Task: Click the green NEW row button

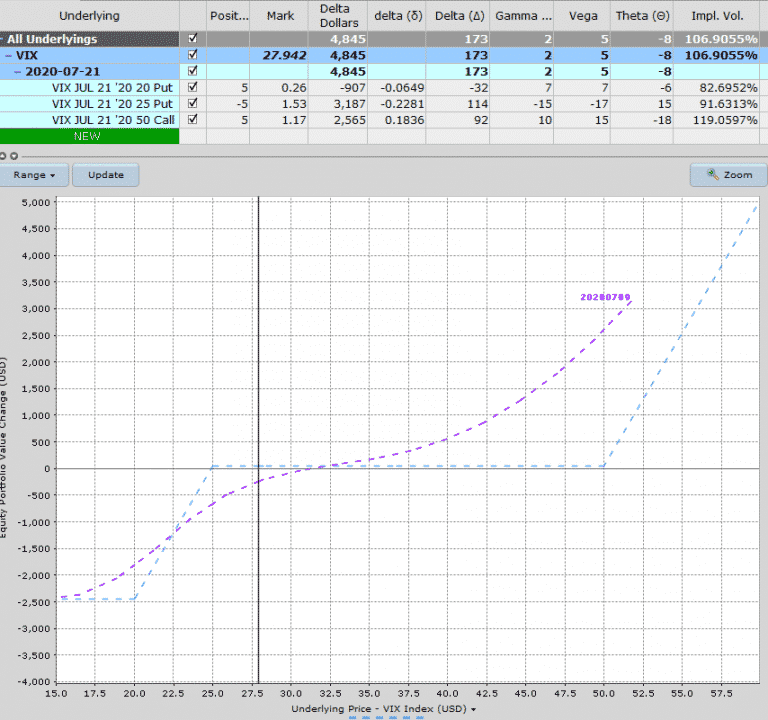Action: (89, 135)
